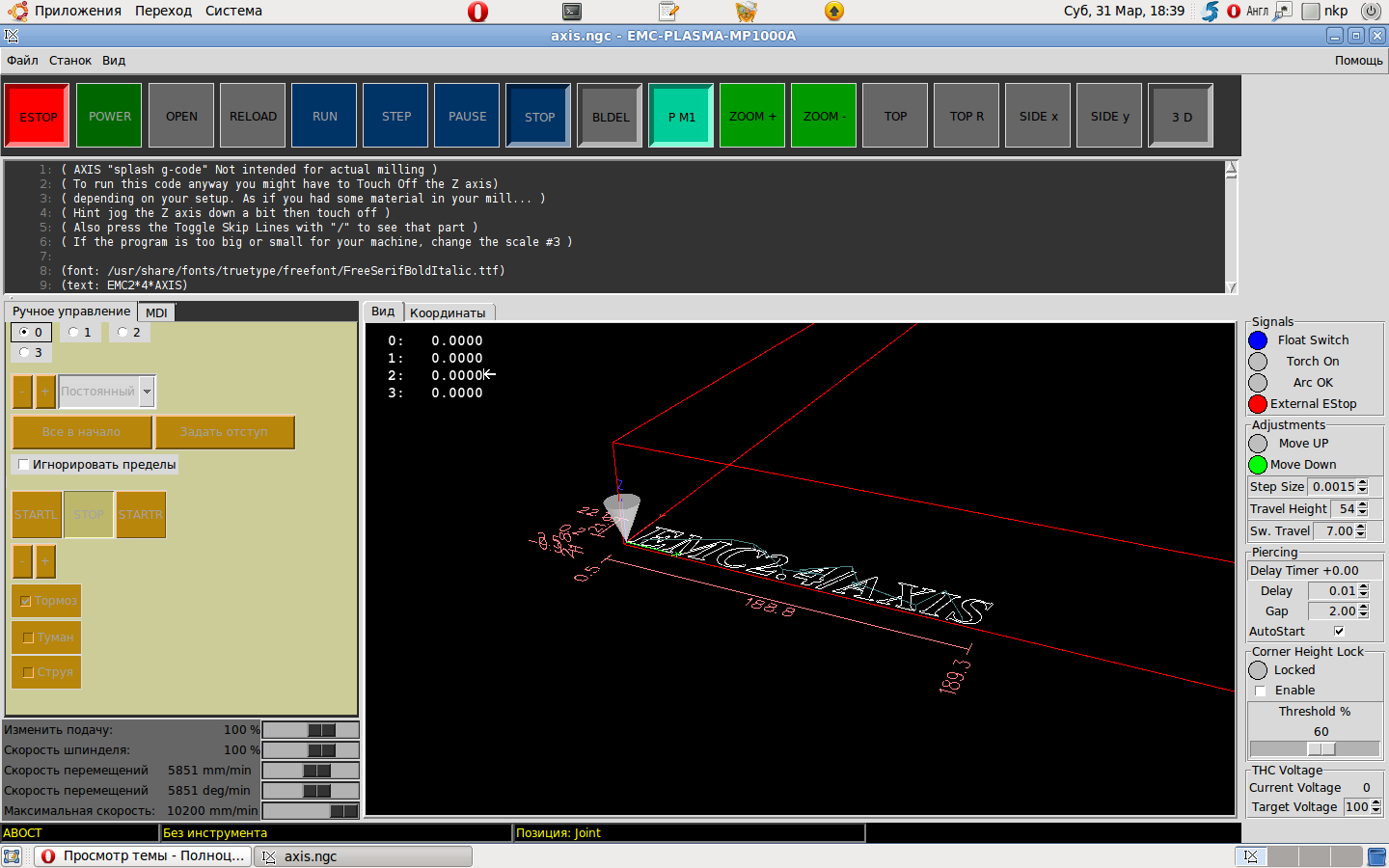Switch to TOP view

pos(895,116)
